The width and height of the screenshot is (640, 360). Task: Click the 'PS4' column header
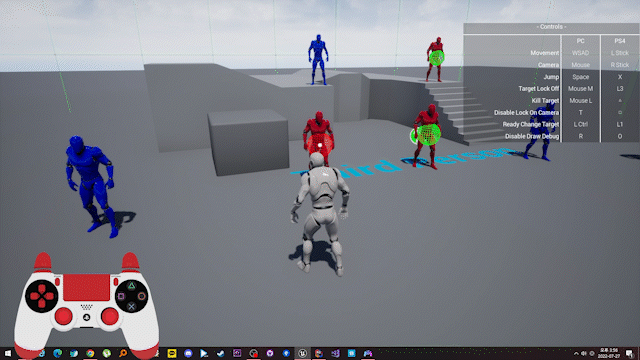620,41
